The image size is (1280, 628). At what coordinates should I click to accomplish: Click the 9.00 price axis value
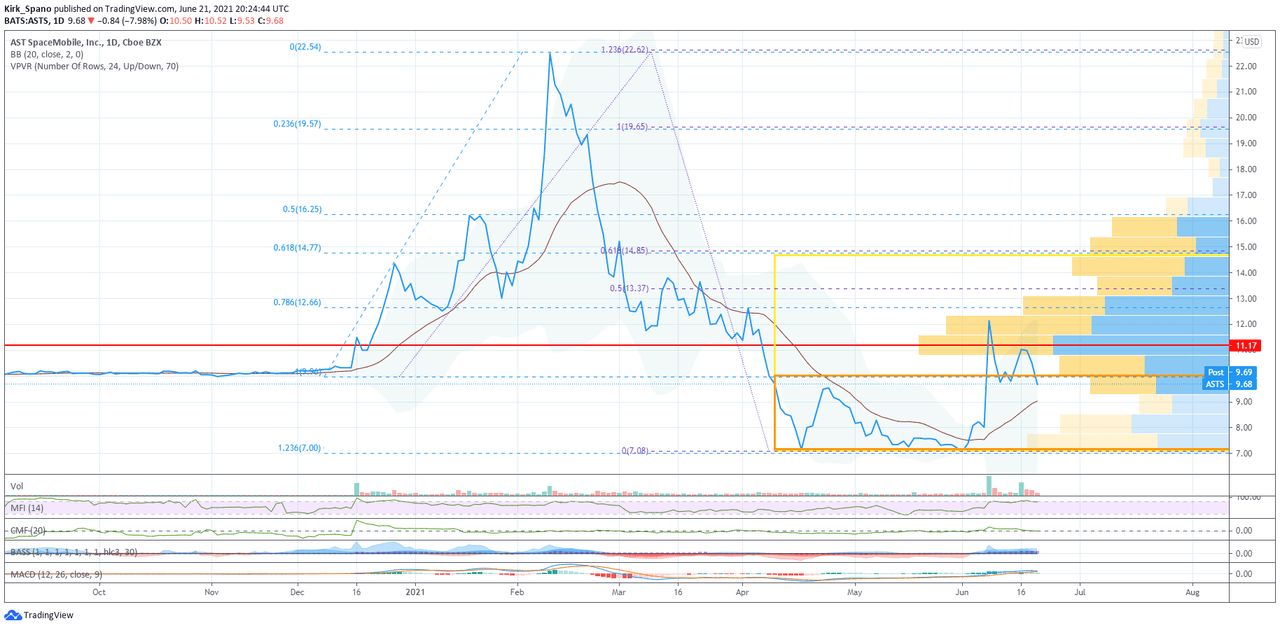point(1246,402)
